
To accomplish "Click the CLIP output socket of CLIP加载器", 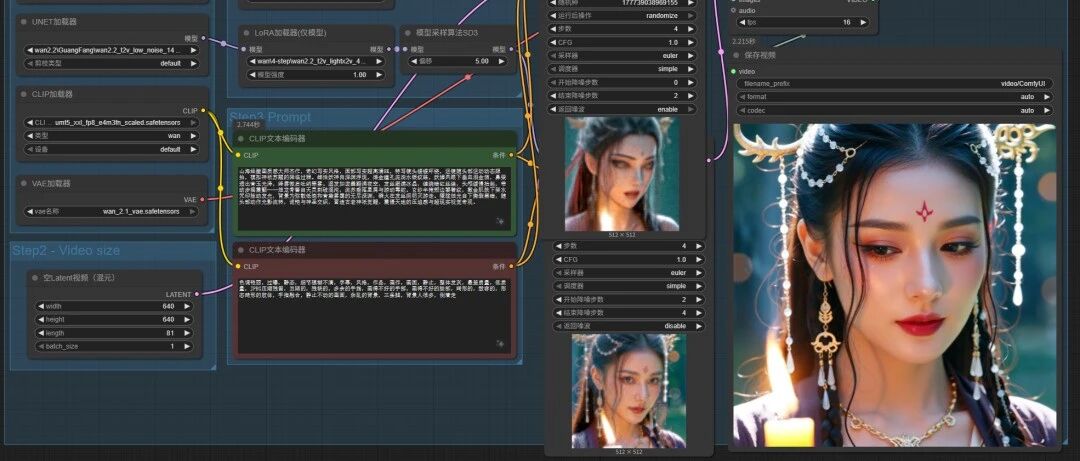I will pos(203,110).
